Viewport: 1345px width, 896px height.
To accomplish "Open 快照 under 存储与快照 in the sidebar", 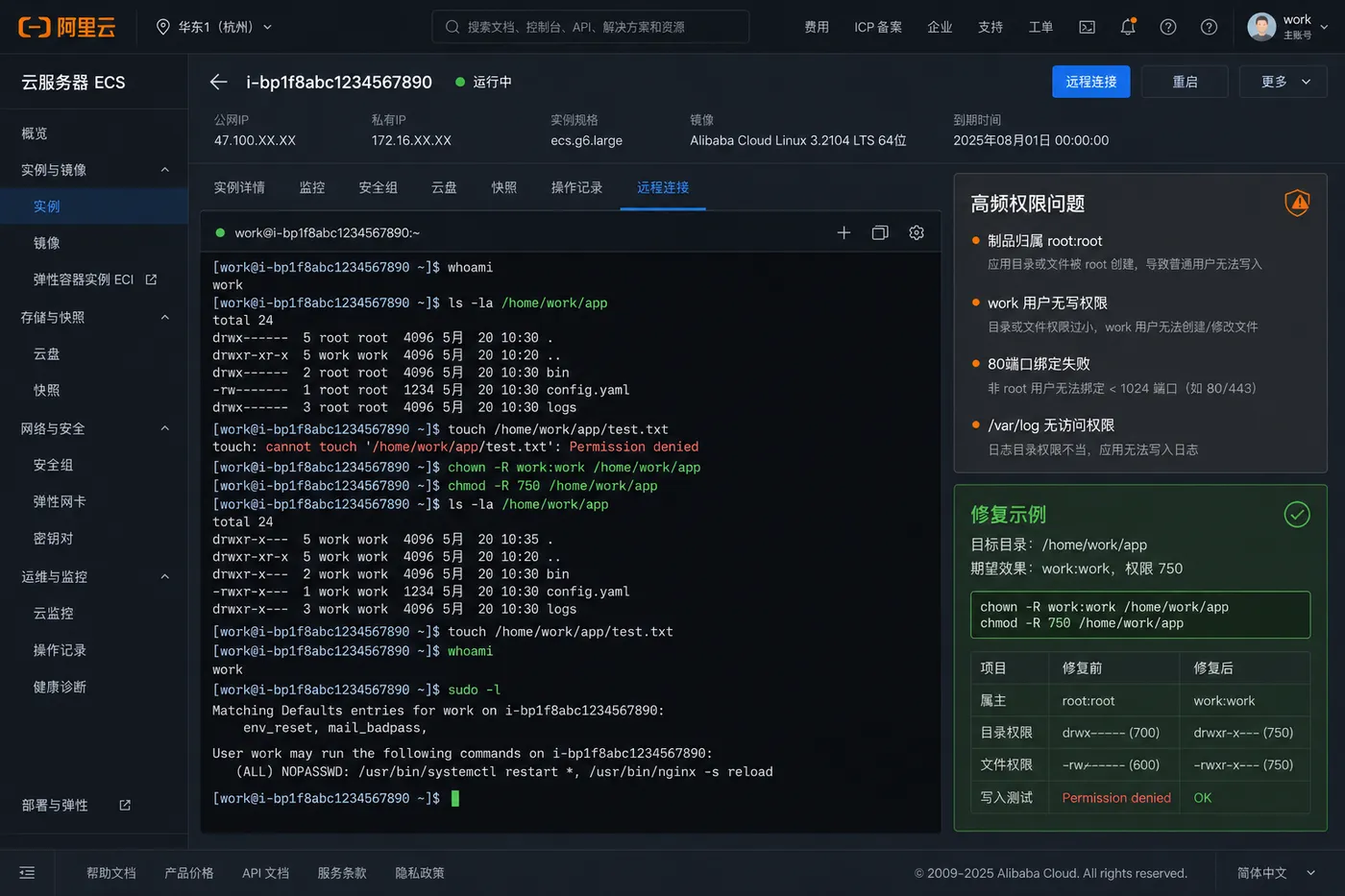I will tap(47, 390).
